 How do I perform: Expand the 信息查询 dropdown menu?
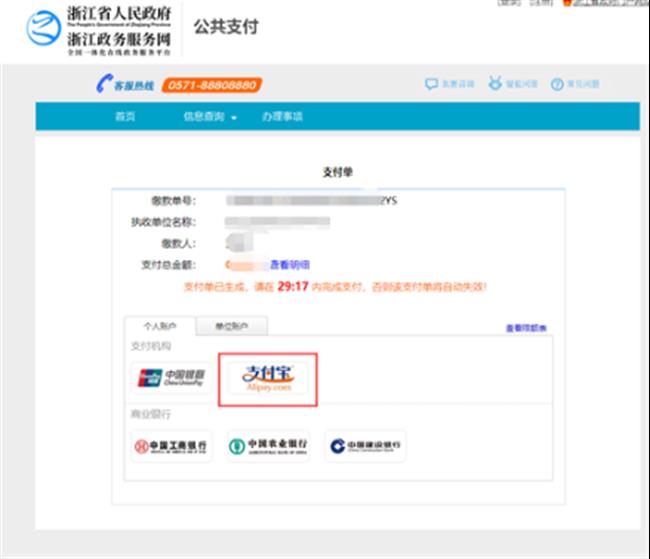click(x=210, y=117)
